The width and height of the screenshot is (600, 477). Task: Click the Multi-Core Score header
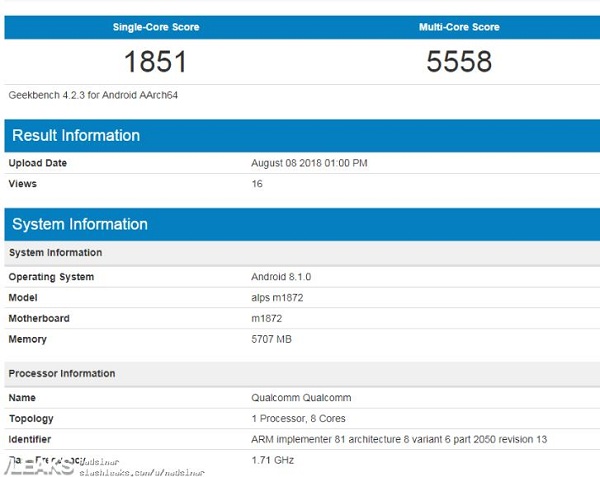point(459,27)
